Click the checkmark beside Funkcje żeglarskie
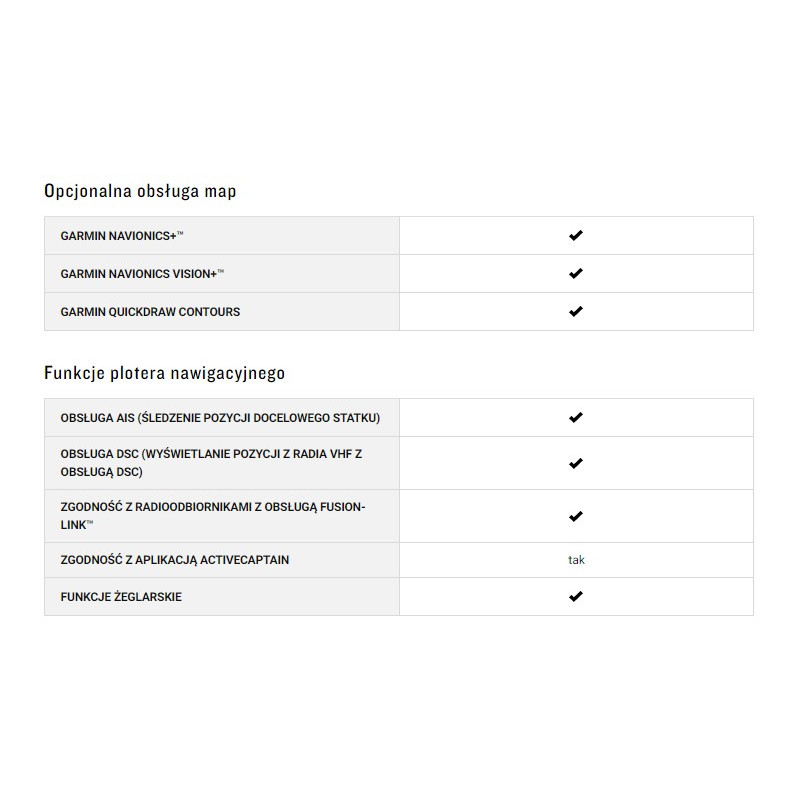This screenshot has width=800, height=800. pos(575,596)
